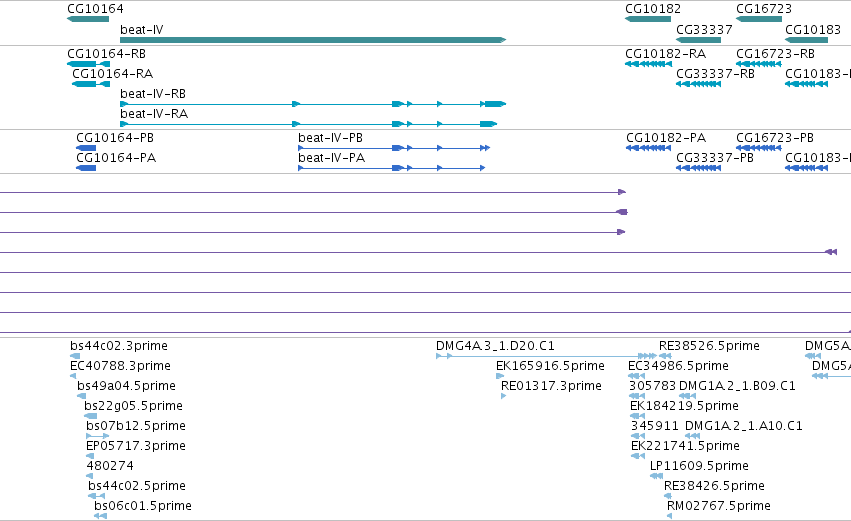Select EST bs06c01.5prime

[x=100, y=516]
